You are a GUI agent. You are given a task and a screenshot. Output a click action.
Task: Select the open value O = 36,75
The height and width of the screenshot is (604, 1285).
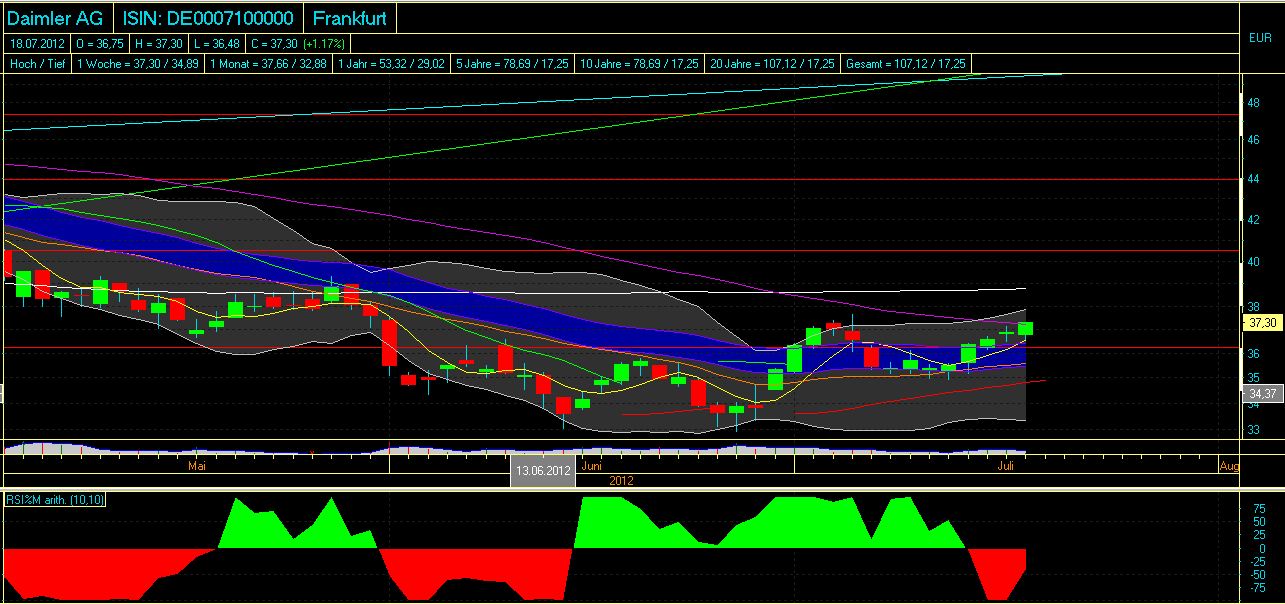coord(100,44)
